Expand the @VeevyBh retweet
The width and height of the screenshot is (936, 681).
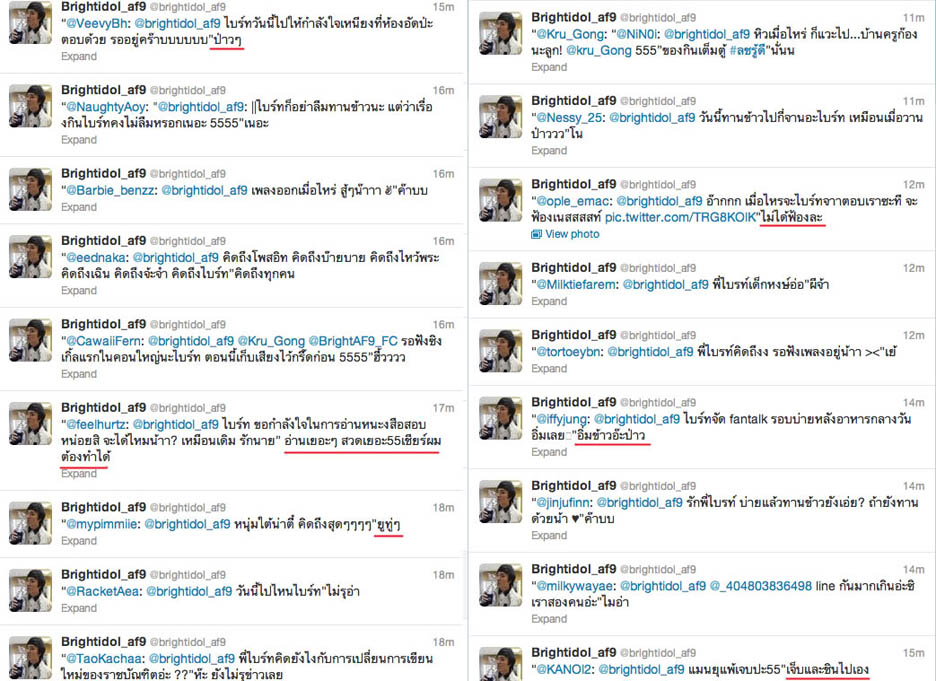pyautogui.click(x=79, y=57)
